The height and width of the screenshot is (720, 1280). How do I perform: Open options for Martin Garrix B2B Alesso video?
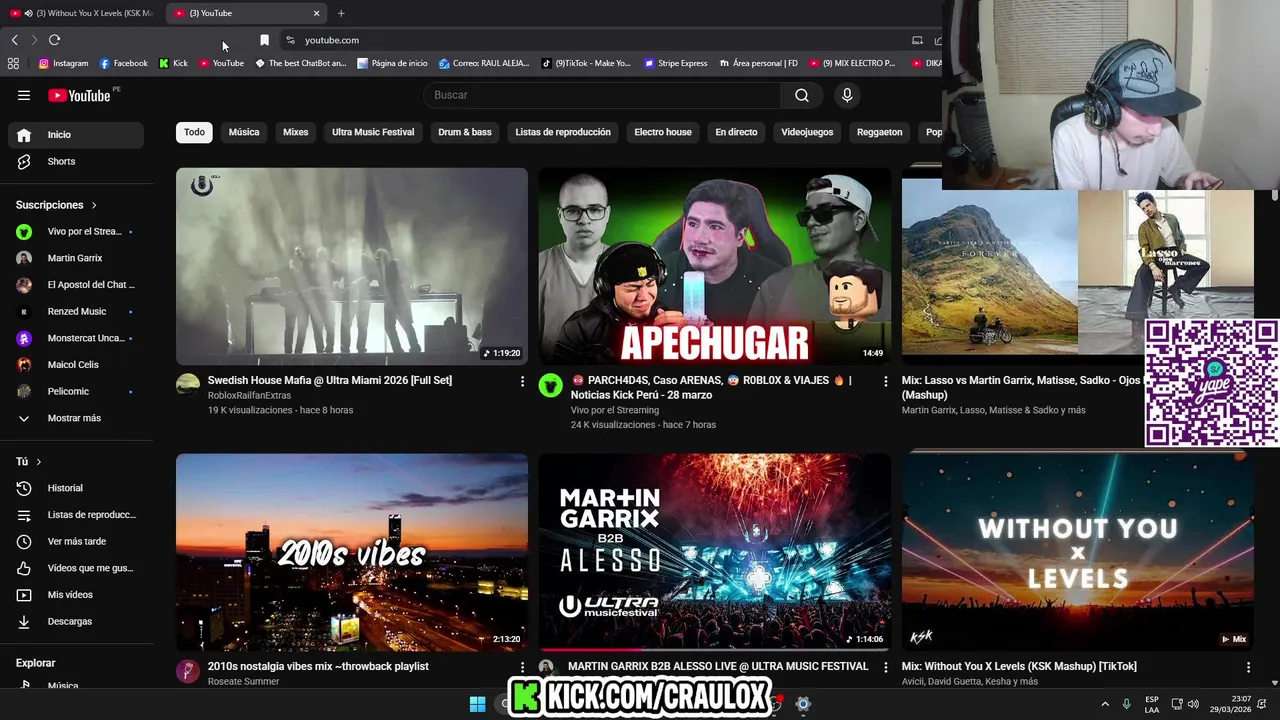coord(885,667)
